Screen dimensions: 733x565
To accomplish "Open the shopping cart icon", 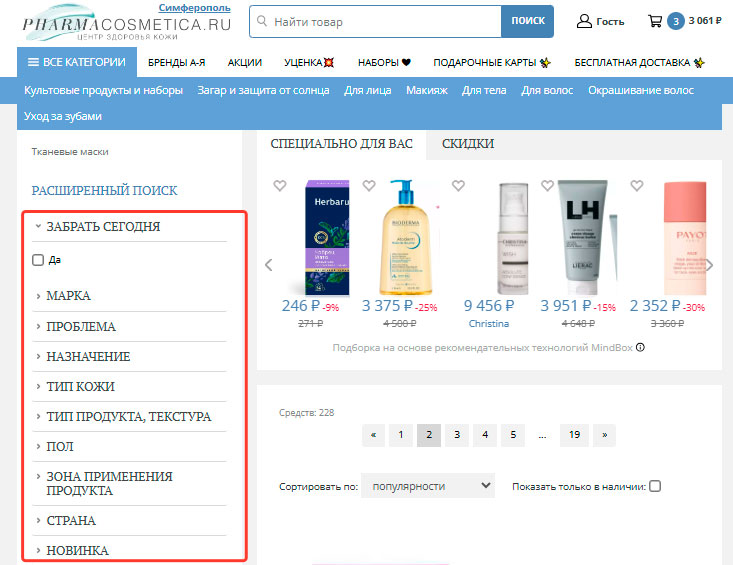I will click(x=655, y=21).
